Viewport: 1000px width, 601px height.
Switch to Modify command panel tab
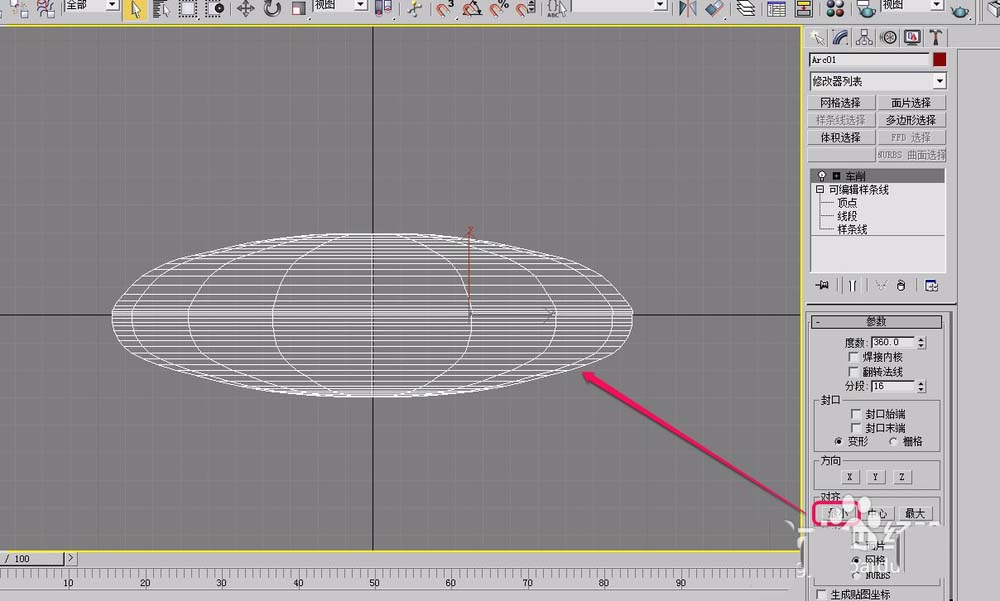(841, 38)
